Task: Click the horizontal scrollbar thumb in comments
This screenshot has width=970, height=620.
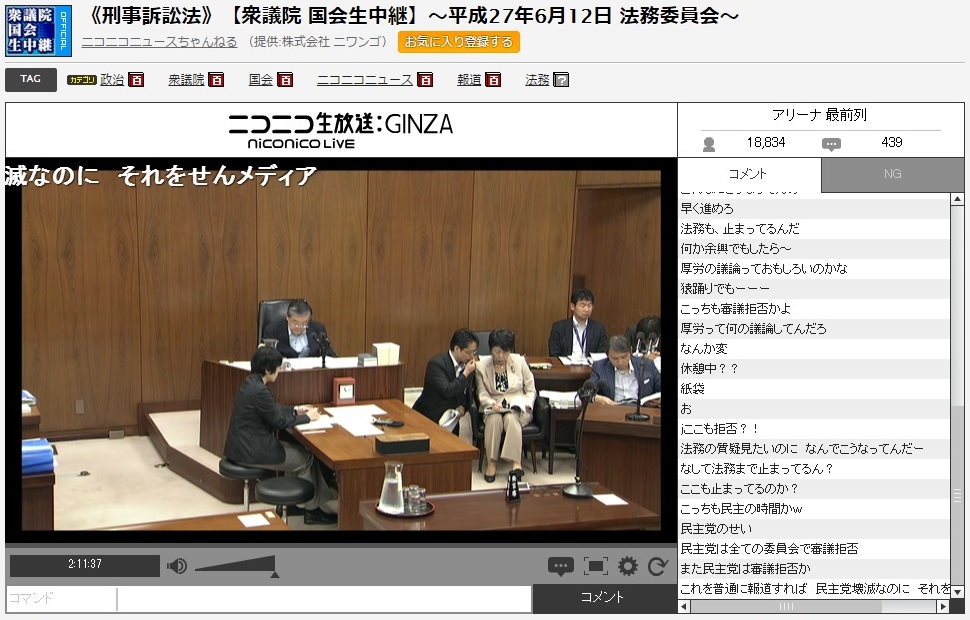Action: click(787, 606)
